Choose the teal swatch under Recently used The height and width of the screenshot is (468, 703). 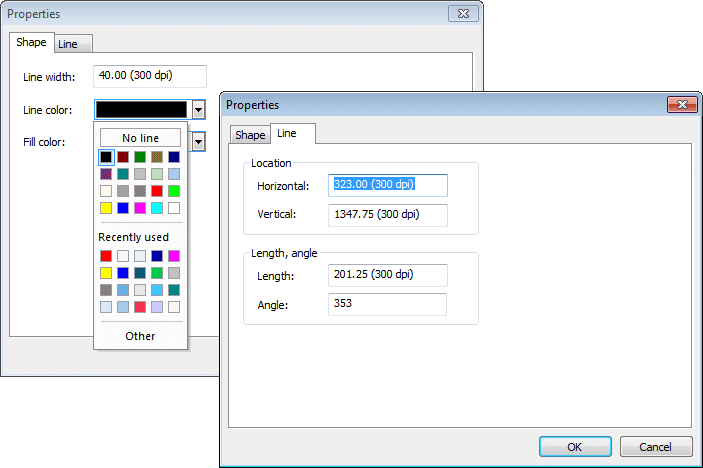click(x=174, y=290)
